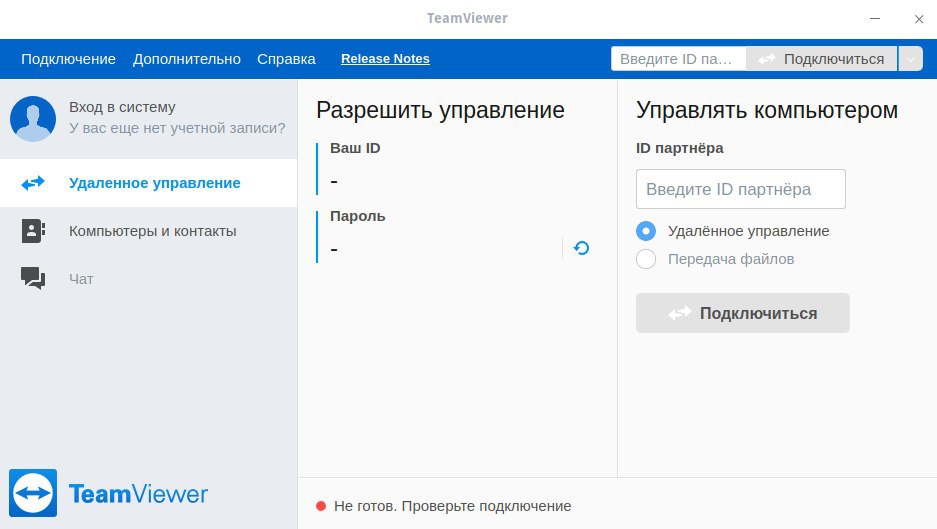
Task: Click the Подключиться button in the top toolbar
Action: point(822,59)
